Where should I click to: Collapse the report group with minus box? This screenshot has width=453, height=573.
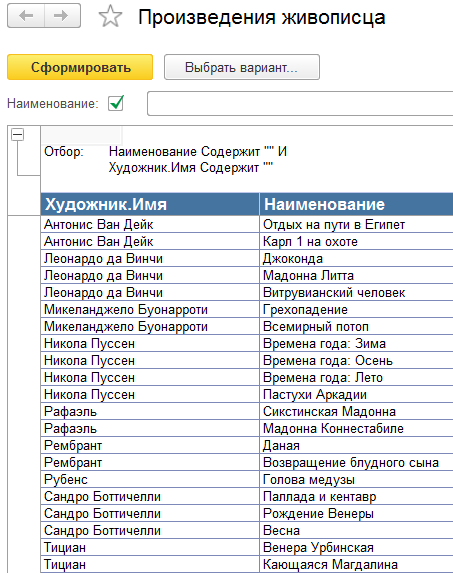click(17, 134)
